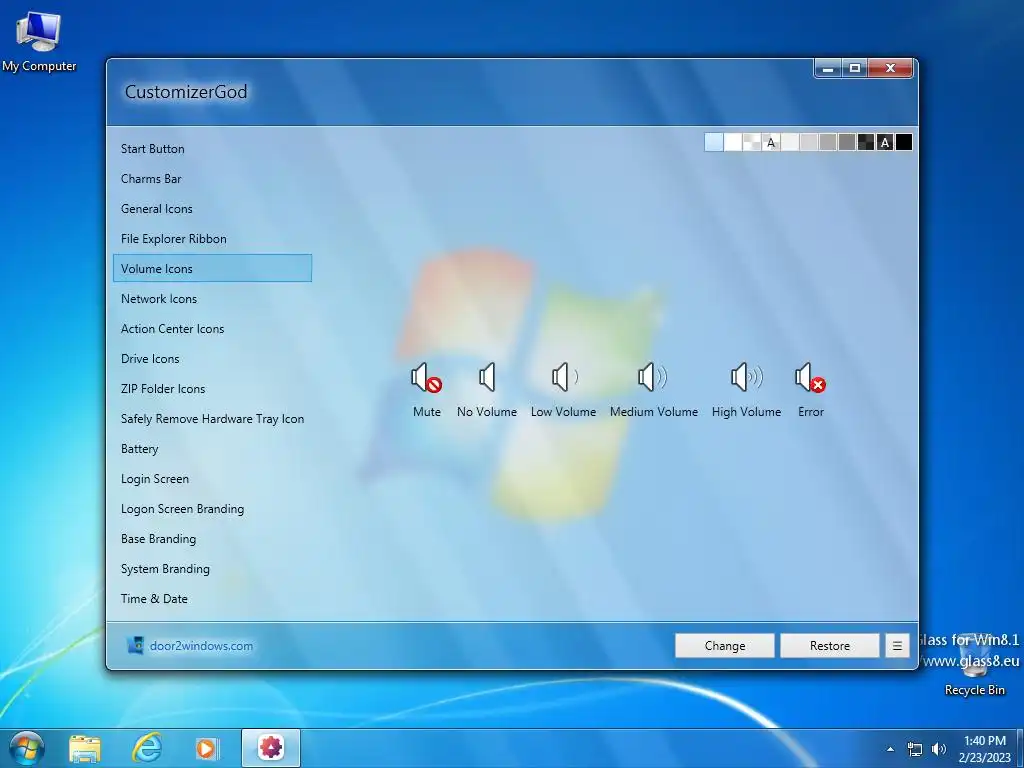Image resolution: width=1024 pixels, height=768 pixels.
Task: Minimize the CustomizerGod window
Action: pyautogui.click(x=828, y=68)
